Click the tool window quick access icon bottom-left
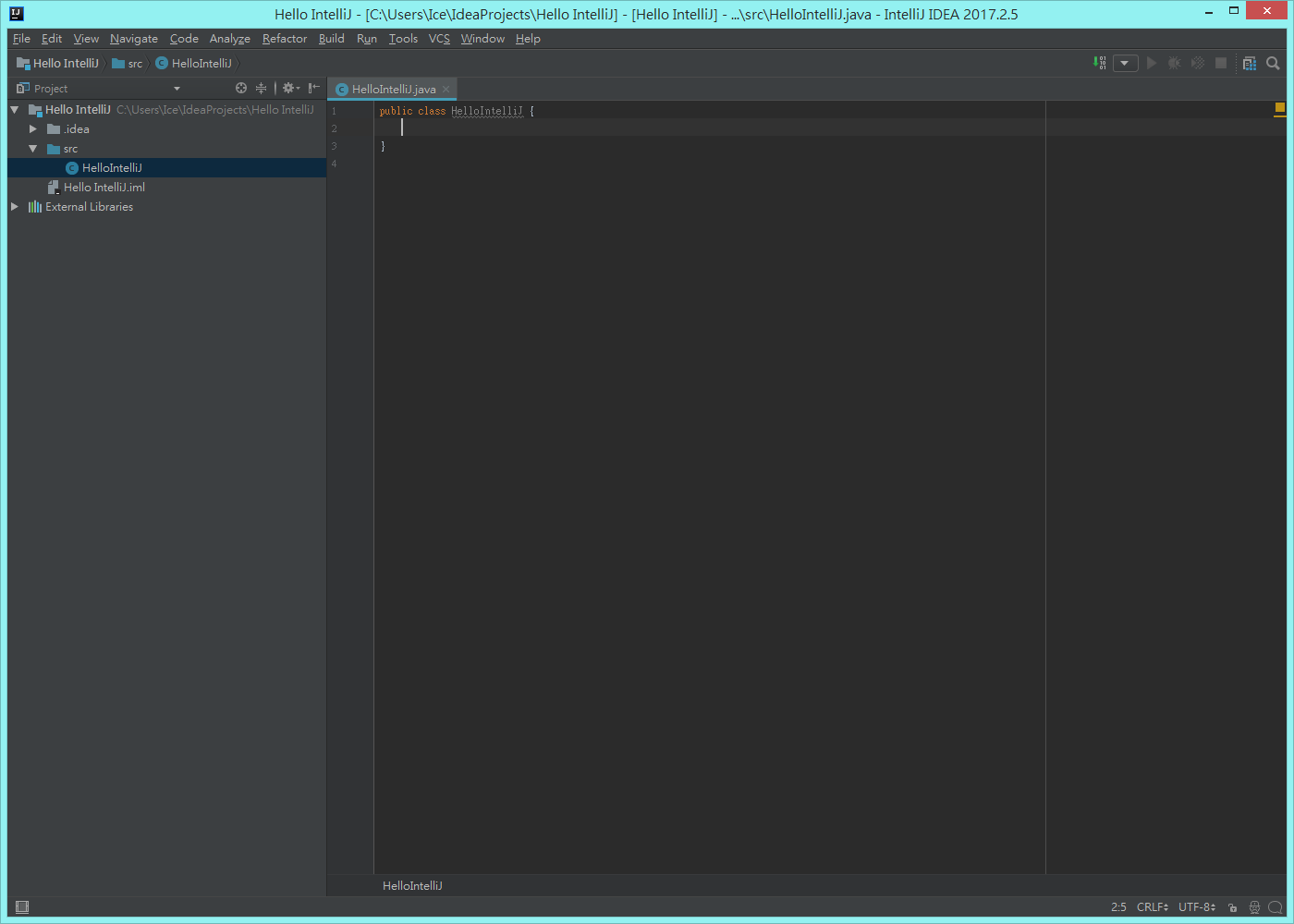The image size is (1294, 924). click(x=22, y=907)
